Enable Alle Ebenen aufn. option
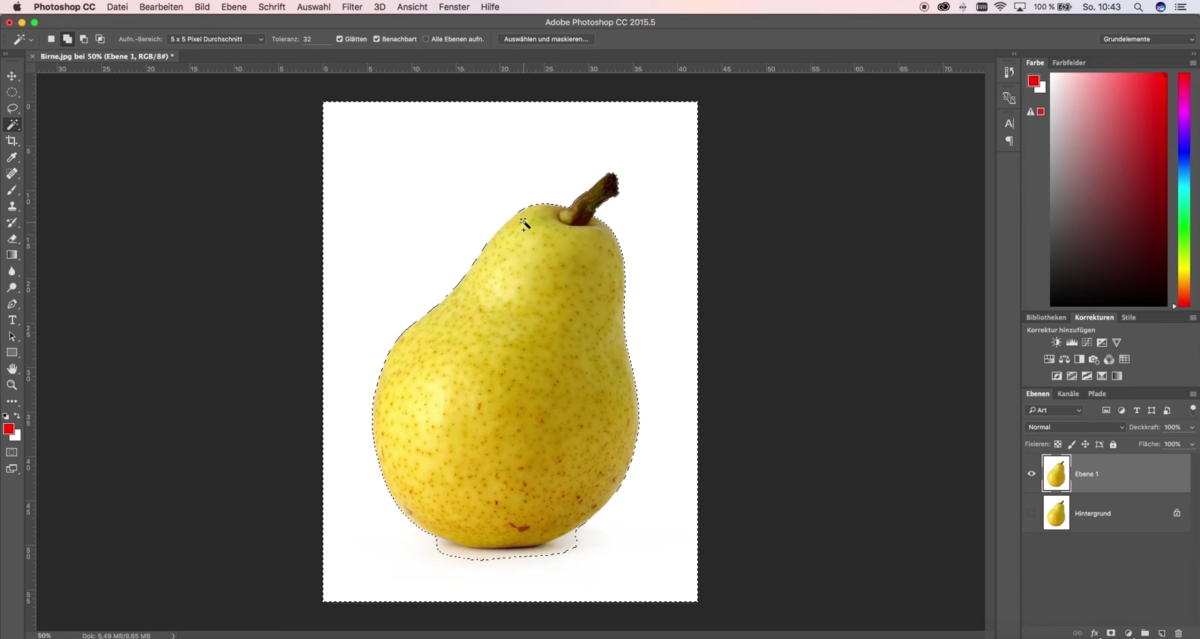Screen dimensions: 1200x639 (x=425, y=39)
